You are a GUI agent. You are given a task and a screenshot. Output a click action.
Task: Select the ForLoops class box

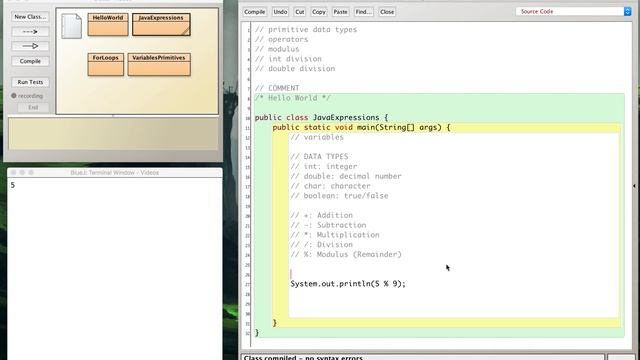(x=106, y=64)
